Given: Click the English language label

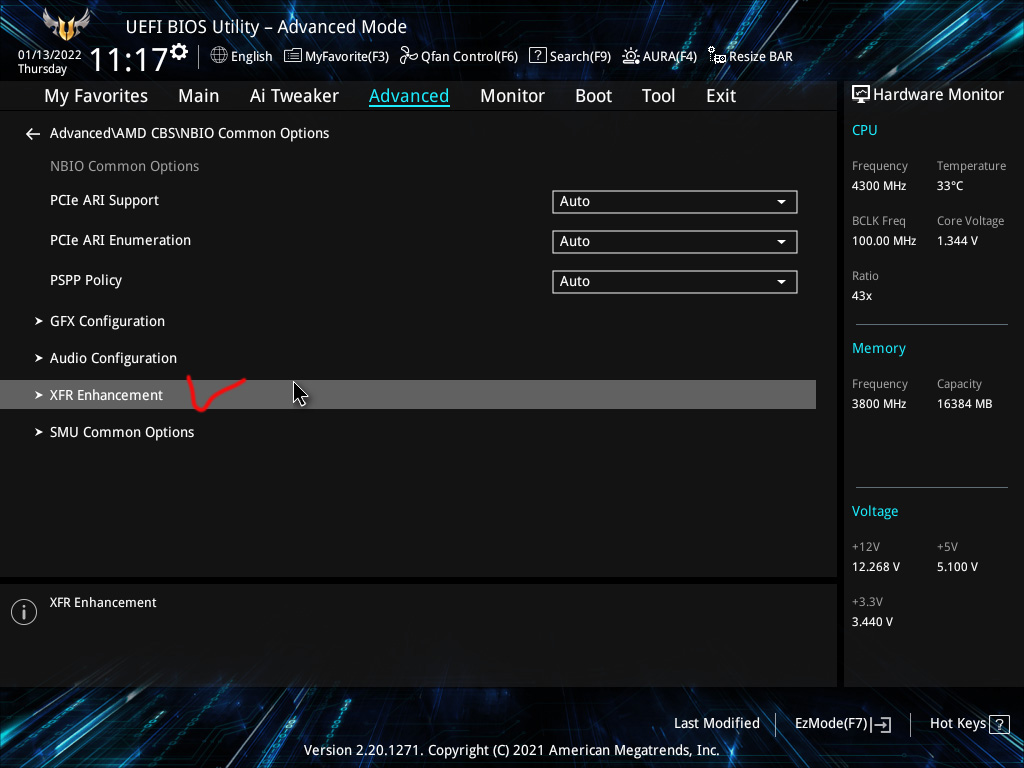Looking at the screenshot, I should tap(251, 57).
